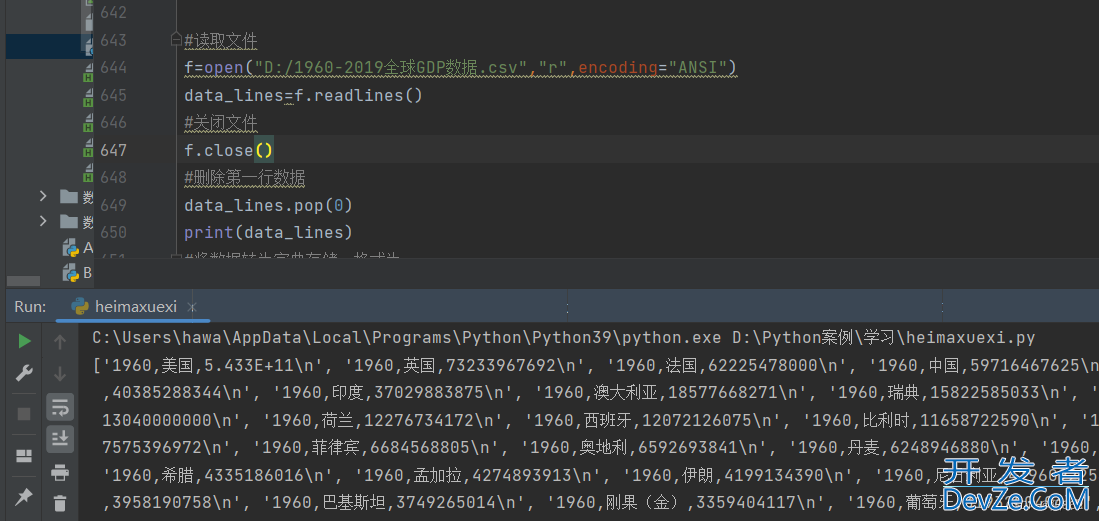This screenshot has width=1099, height=521.
Task: Click the comment "#关闭文件"
Action: click(x=221, y=123)
